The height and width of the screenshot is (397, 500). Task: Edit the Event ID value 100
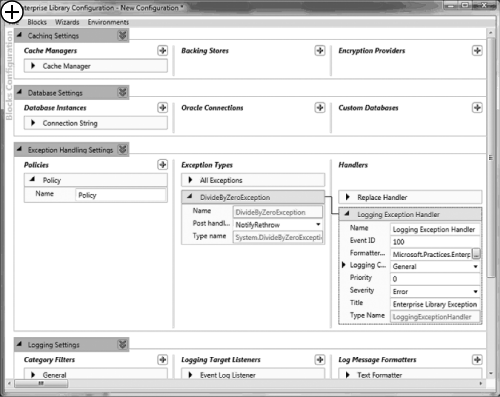[x=435, y=241]
